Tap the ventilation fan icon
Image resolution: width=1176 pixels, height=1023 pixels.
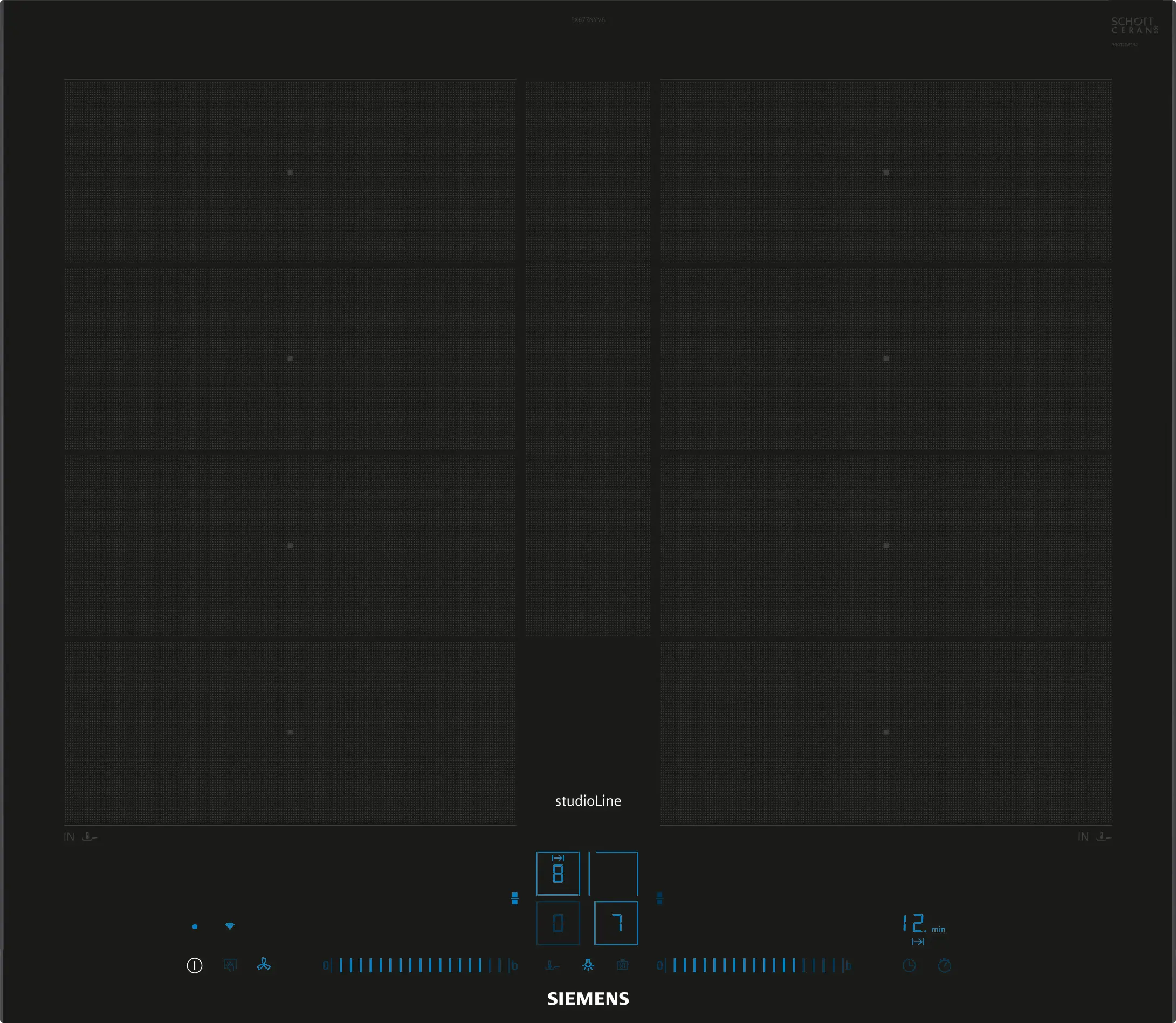click(264, 965)
